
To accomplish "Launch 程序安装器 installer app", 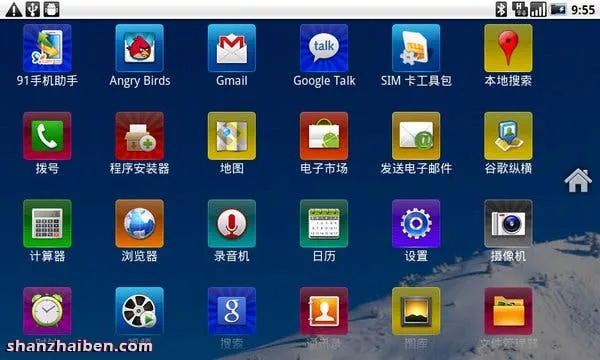I will [140, 136].
